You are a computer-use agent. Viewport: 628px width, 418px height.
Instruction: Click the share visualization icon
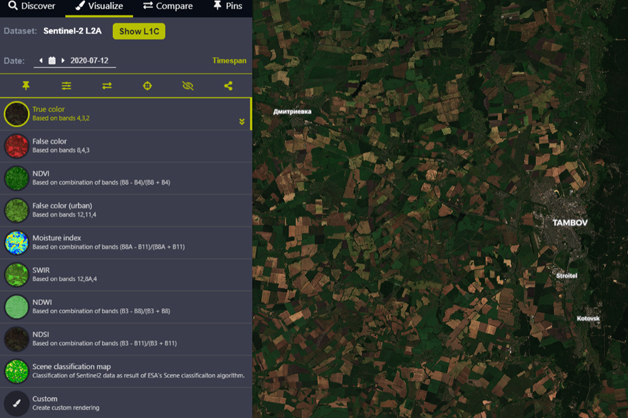point(228,86)
